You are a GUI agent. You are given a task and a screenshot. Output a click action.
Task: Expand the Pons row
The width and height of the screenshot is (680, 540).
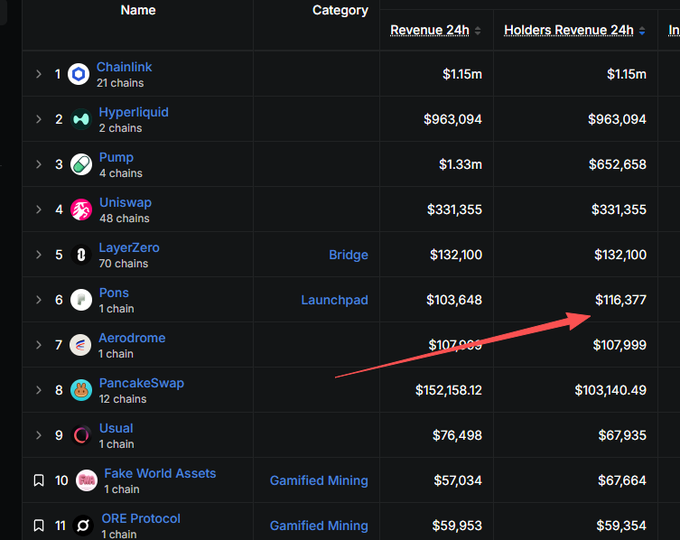click(x=39, y=300)
